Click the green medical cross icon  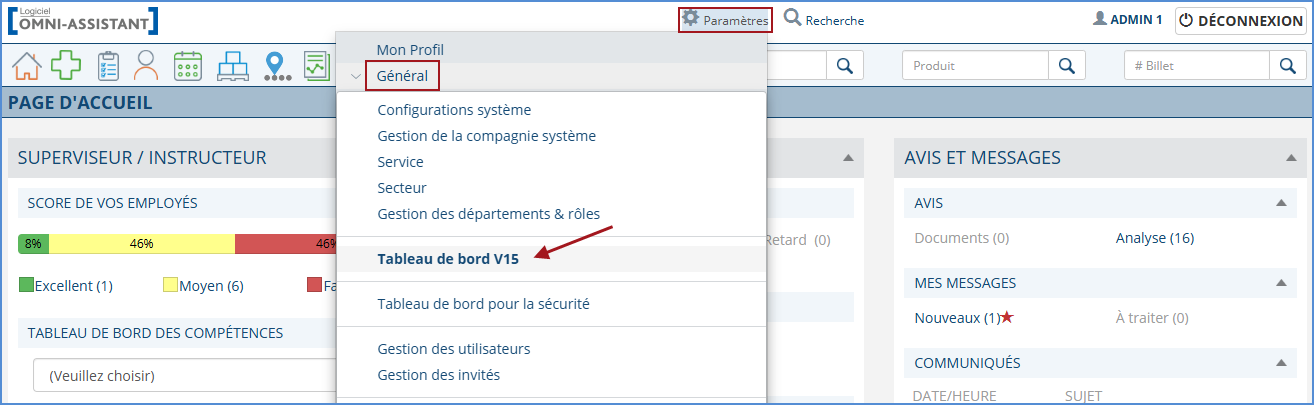[x=66, y=66]
